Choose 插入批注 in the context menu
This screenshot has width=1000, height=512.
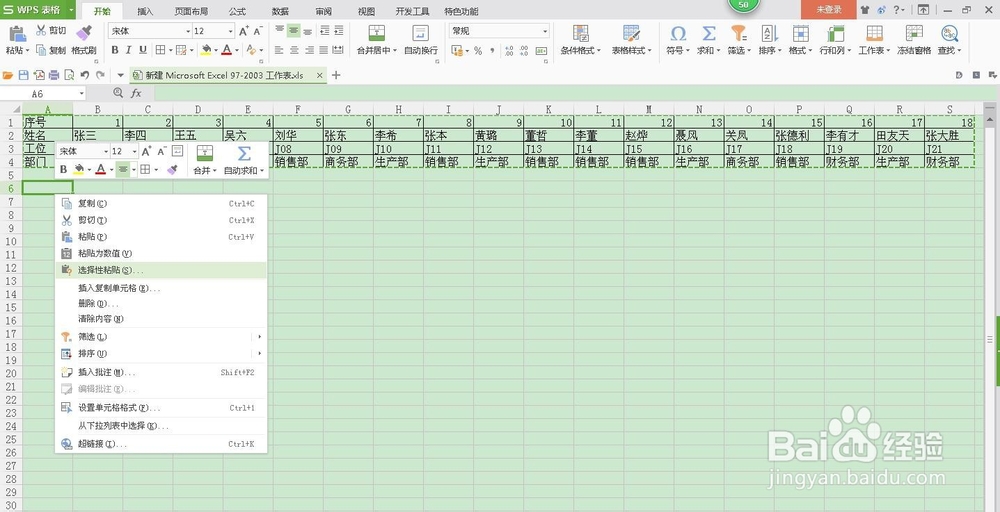161,372
